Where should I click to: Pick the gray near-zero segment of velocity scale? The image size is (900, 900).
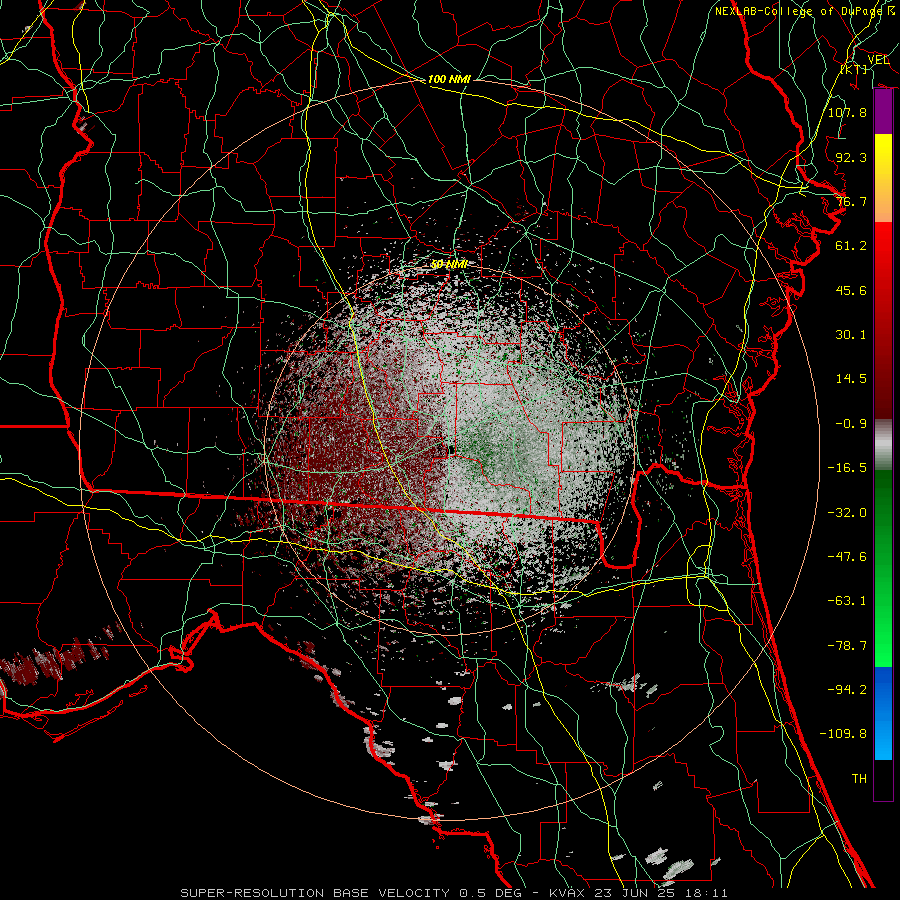point(883,445)
